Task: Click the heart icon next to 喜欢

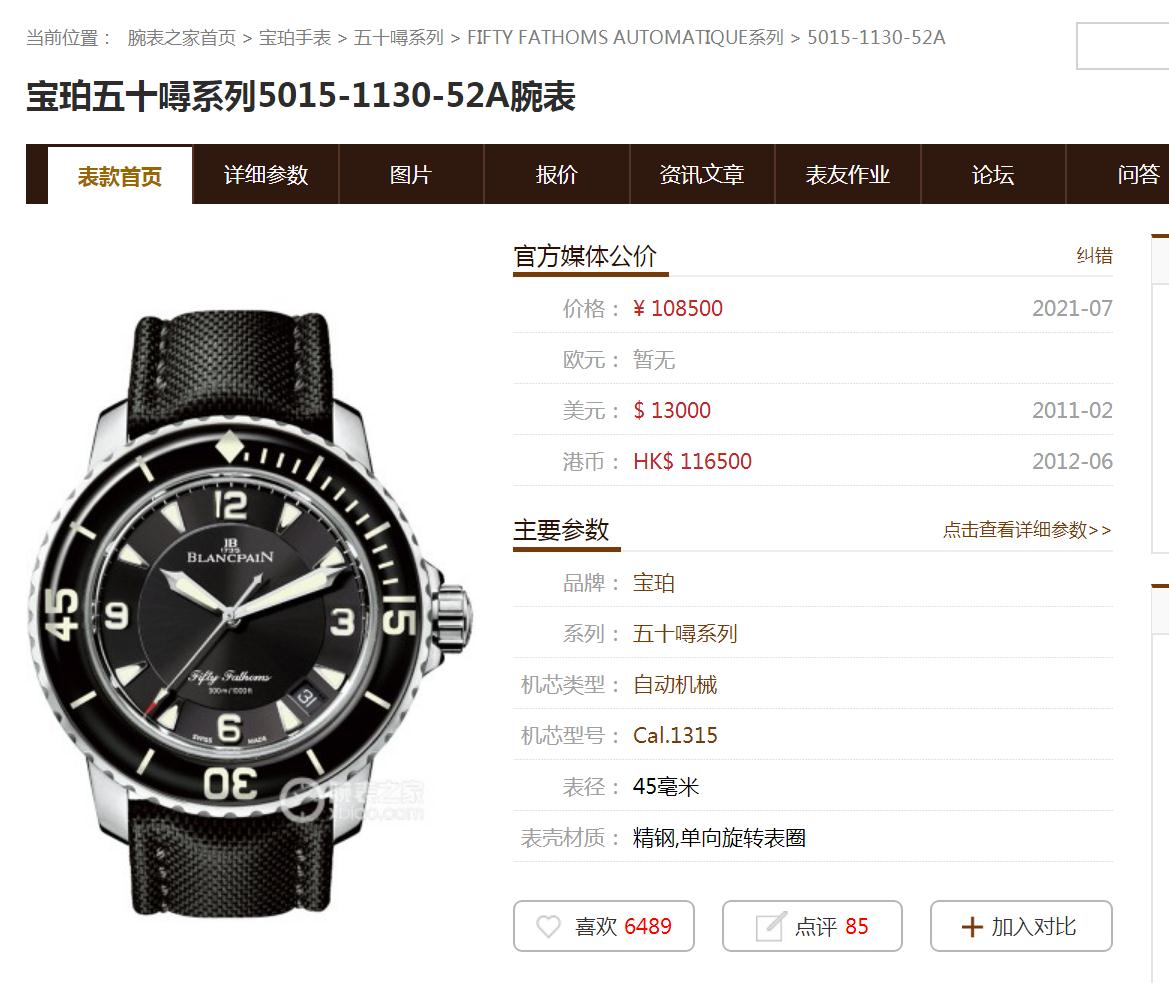Action: [548, 926]
